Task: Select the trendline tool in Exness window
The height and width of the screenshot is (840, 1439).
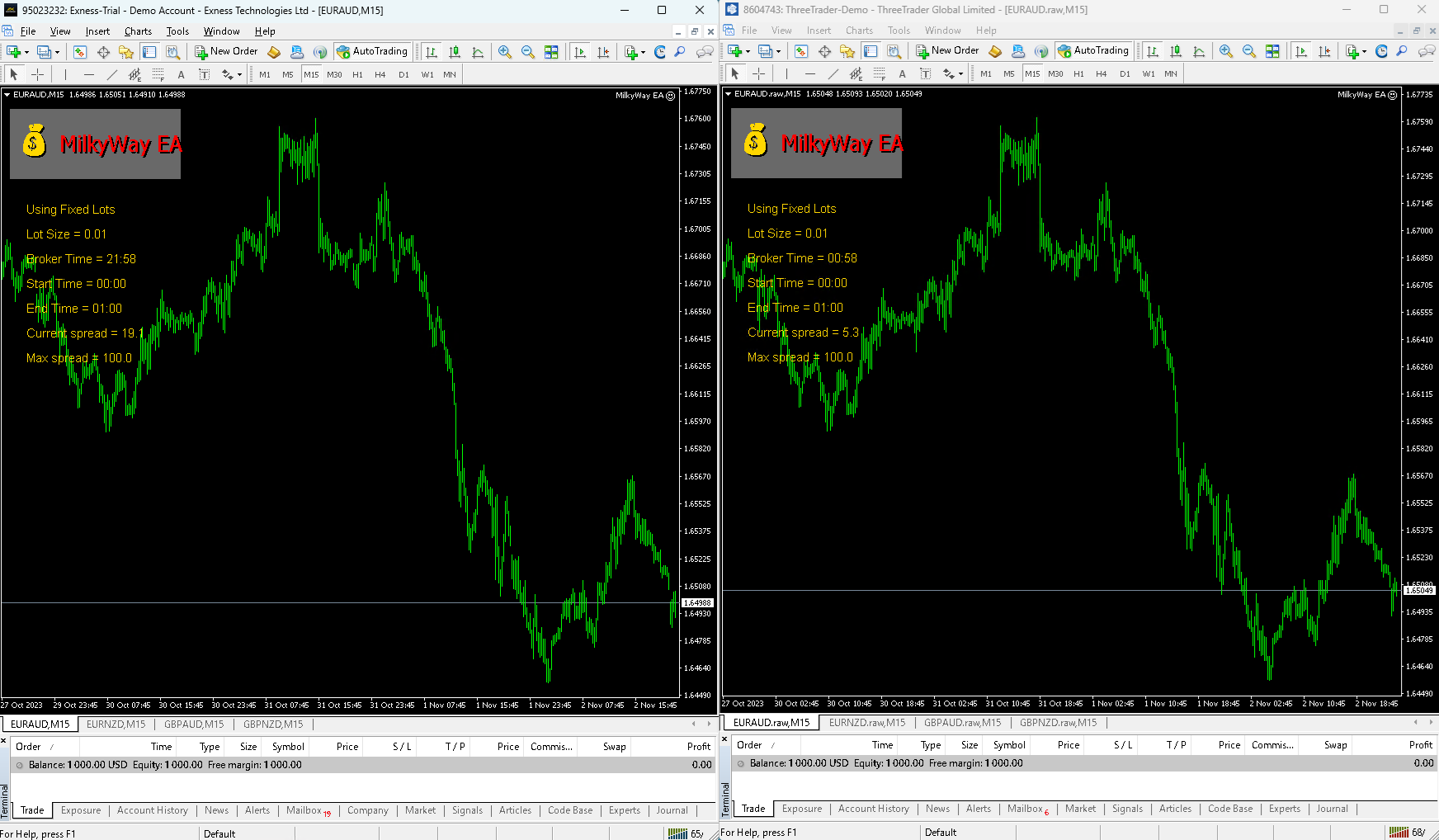Action: (x=111, y=74)
